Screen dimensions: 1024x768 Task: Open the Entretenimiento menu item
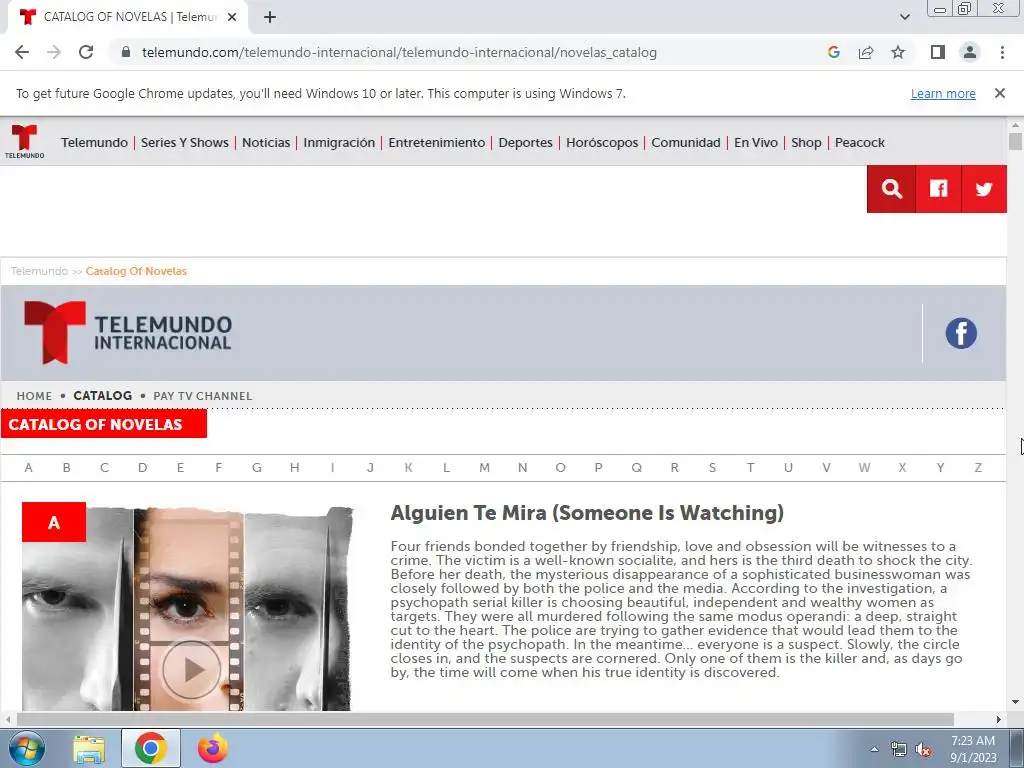click(437, 142)
